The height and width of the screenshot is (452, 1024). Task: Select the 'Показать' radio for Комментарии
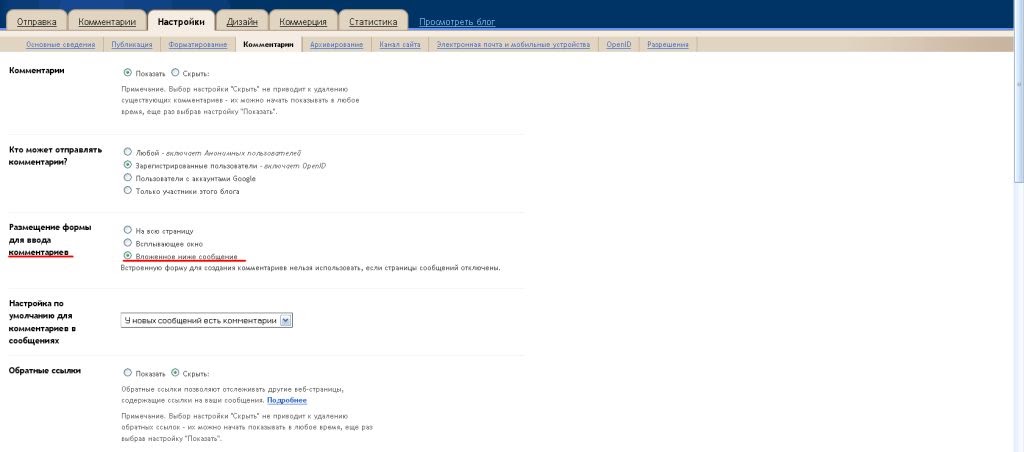[127, 73]
